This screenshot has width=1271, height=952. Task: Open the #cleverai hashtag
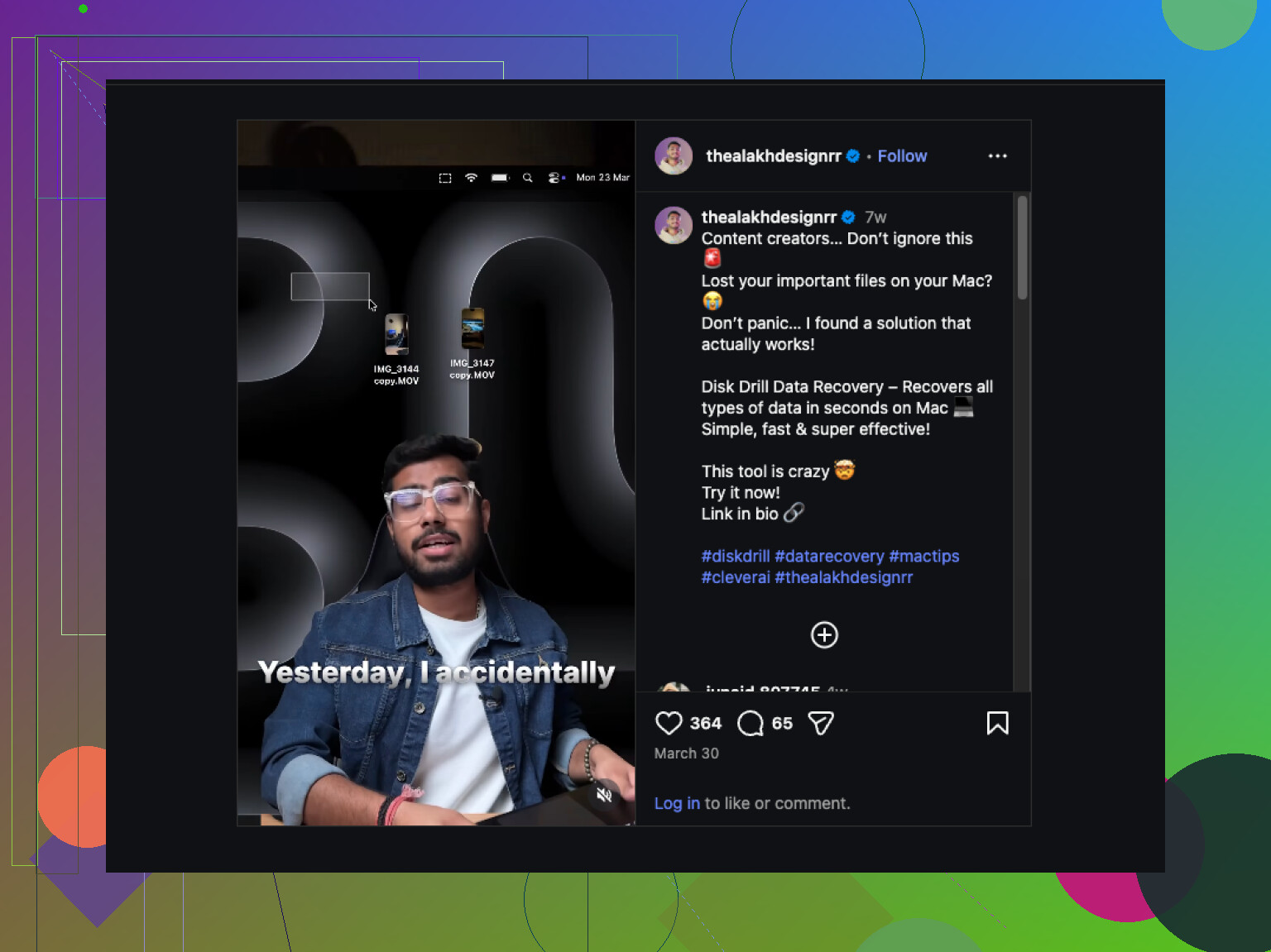coord(736,577)
